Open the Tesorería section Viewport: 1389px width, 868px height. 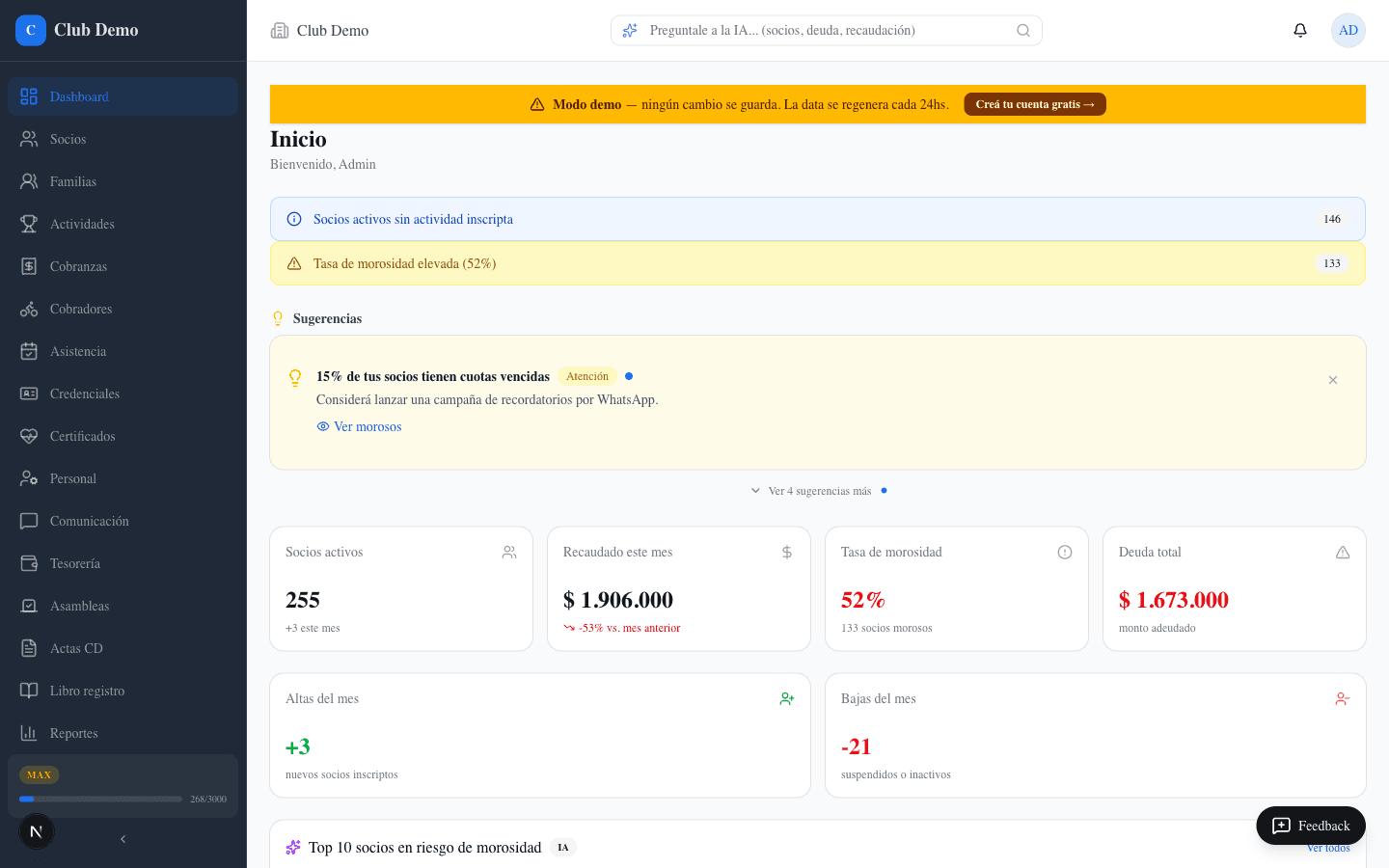[x=76, y=563]
